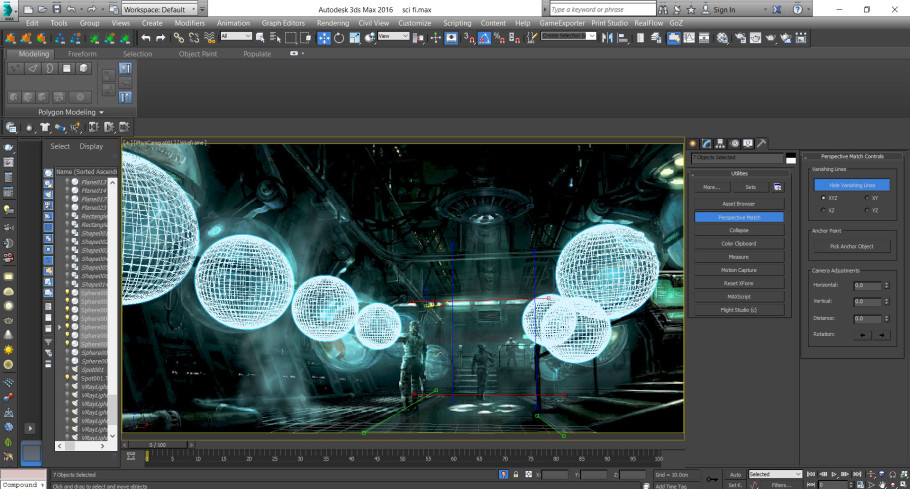Click the Horizontal camera adjustment spinner
Screen dimensions: 910x489
point(886,285)
